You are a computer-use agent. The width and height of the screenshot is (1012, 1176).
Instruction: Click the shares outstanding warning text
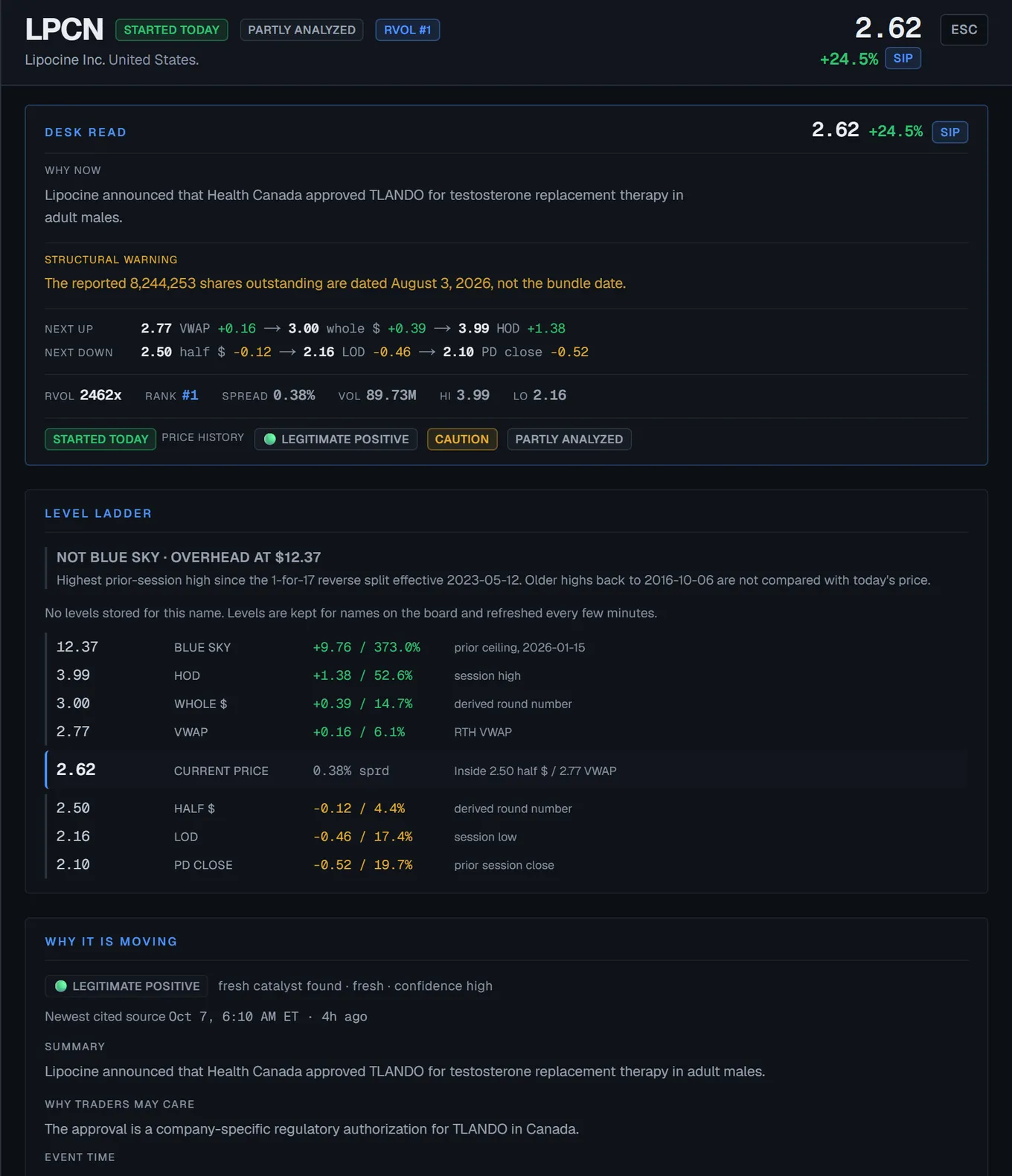coord(335,283)
